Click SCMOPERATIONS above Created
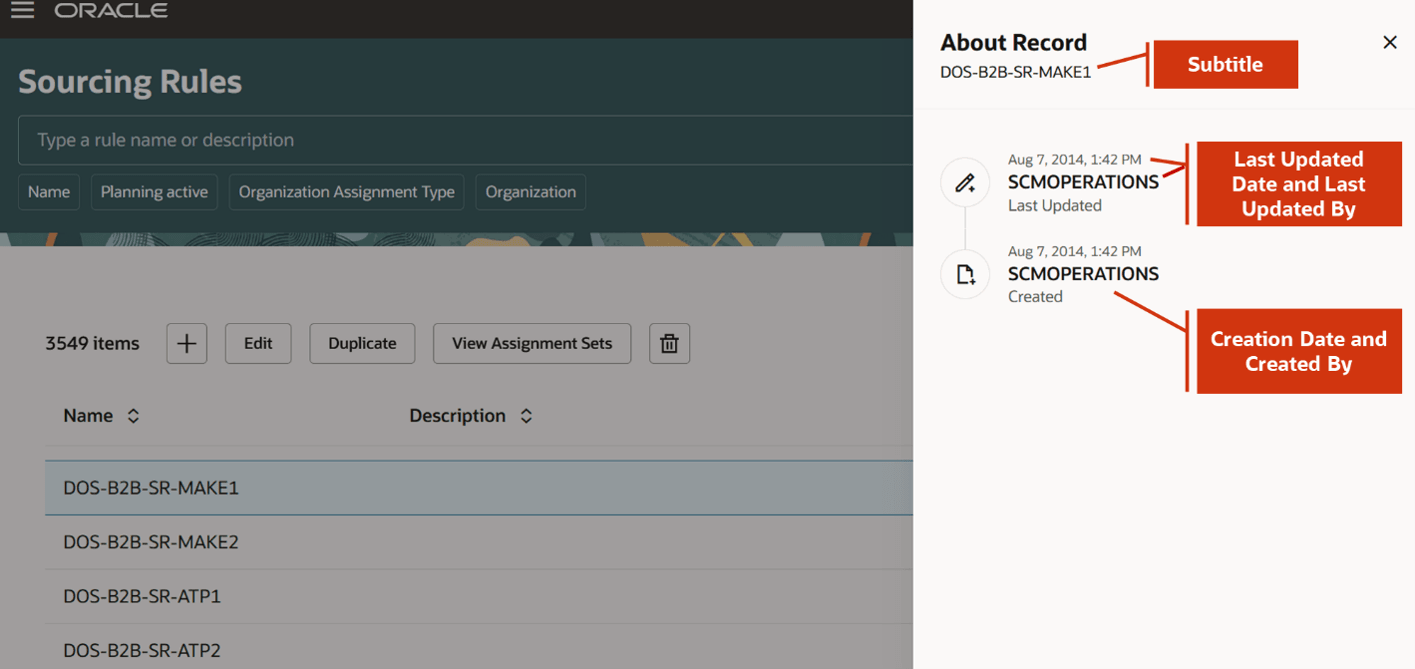This screenshot has width=1415, height=669. coord(1083,274)
